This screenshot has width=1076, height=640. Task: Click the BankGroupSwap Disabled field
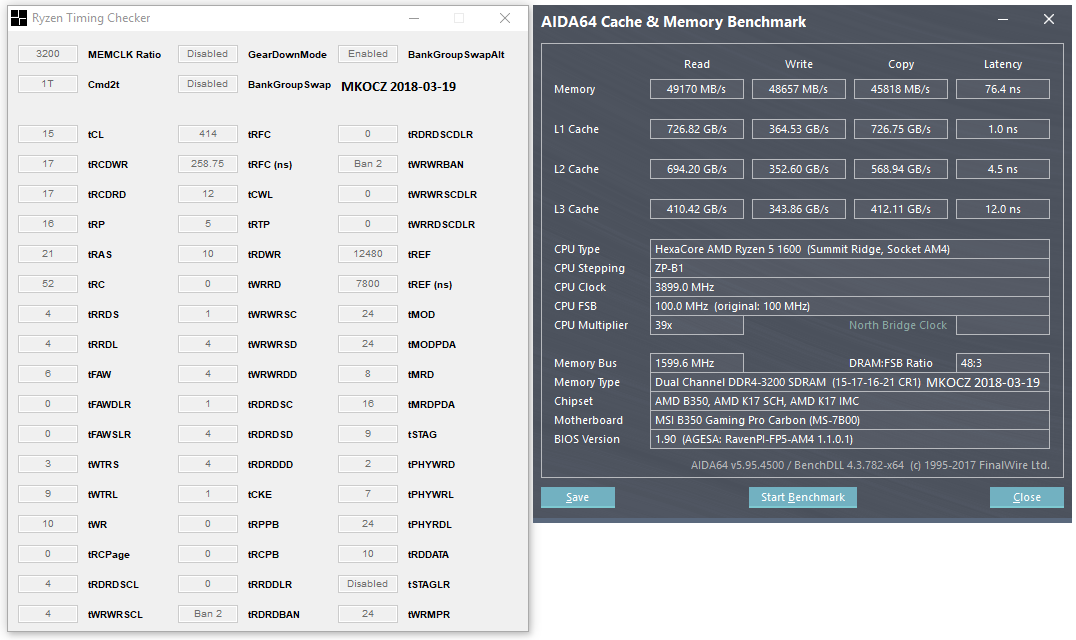click(208, 84)
